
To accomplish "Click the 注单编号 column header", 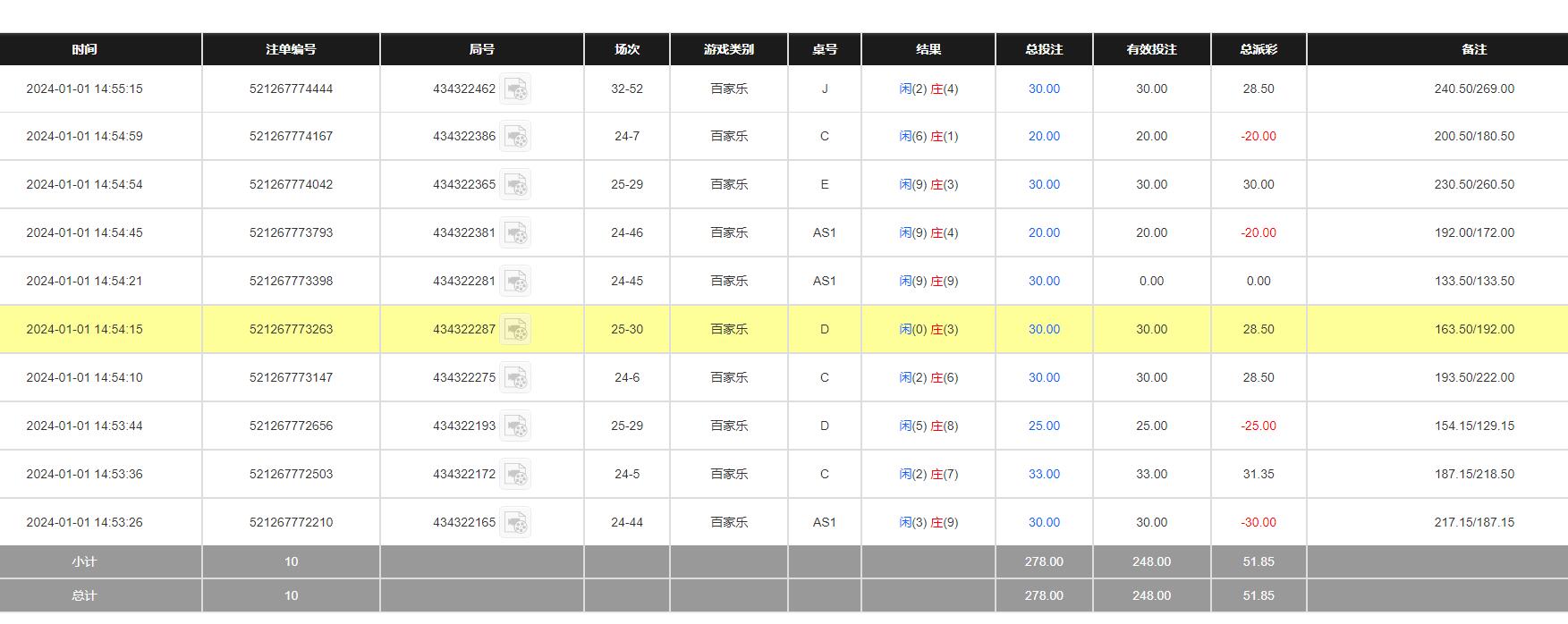I will 291,49.
